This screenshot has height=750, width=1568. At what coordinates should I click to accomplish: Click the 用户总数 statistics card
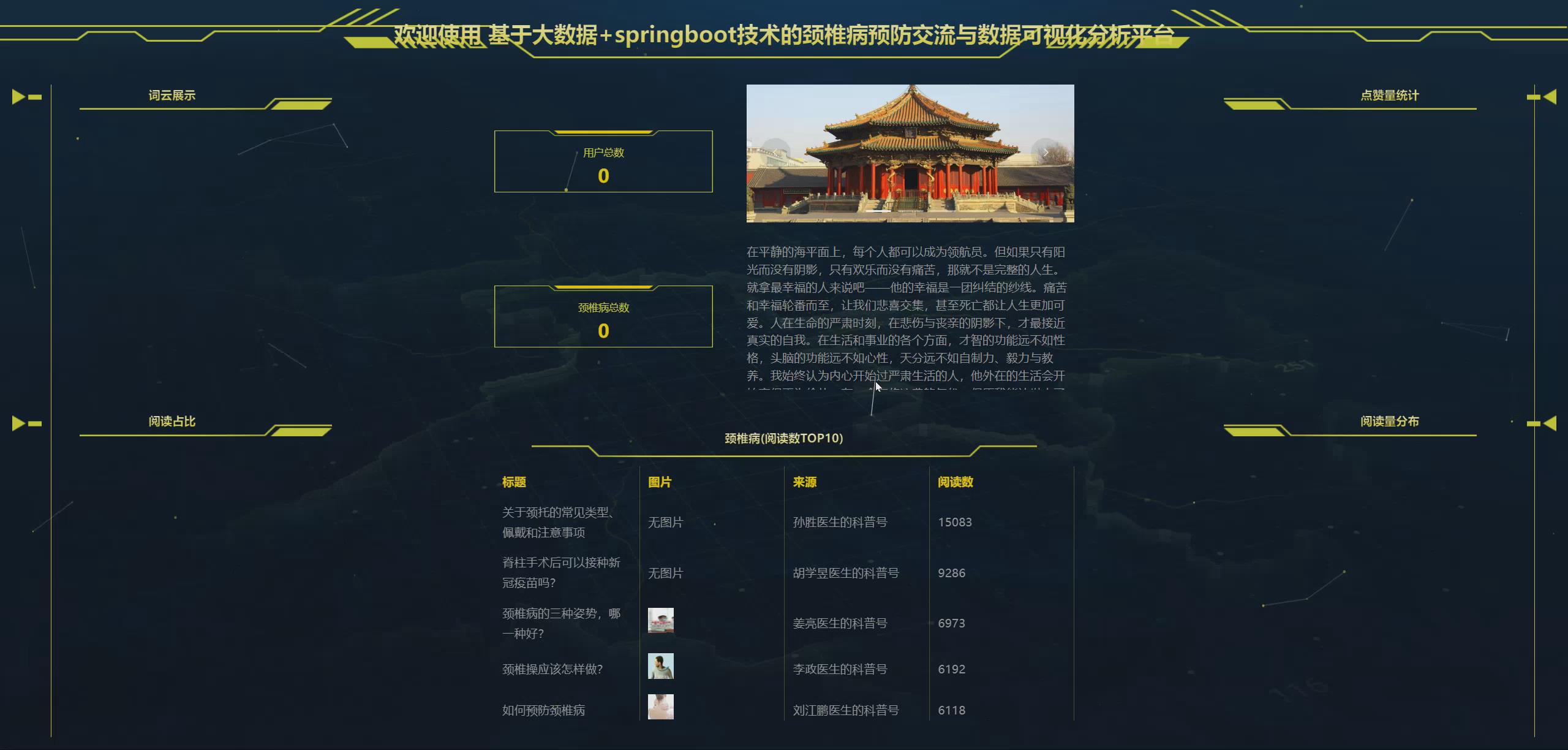pyautogui.click(x=603, y=161)
